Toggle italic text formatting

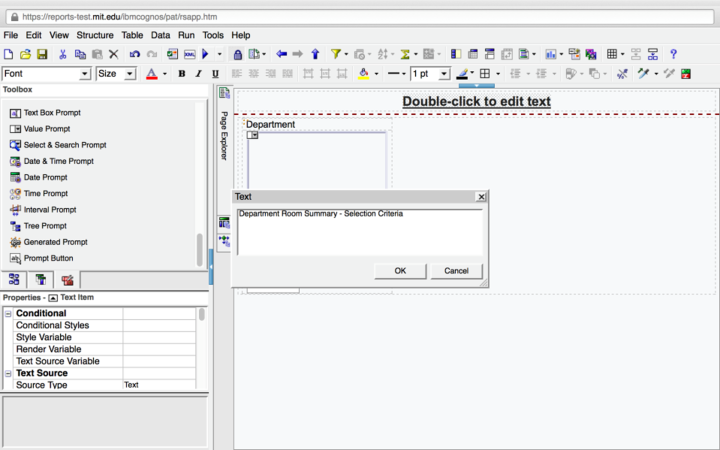198,74
